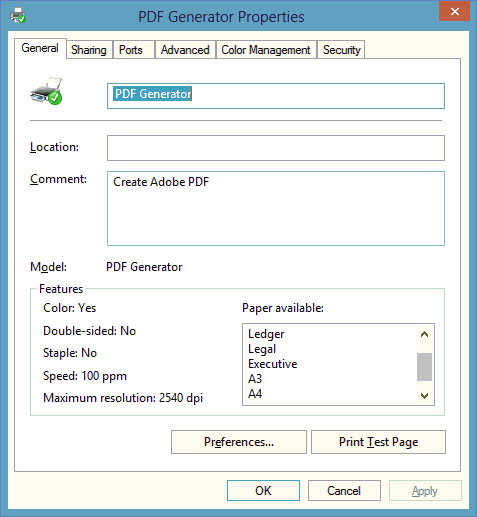Click the Location label

(54, 147)
